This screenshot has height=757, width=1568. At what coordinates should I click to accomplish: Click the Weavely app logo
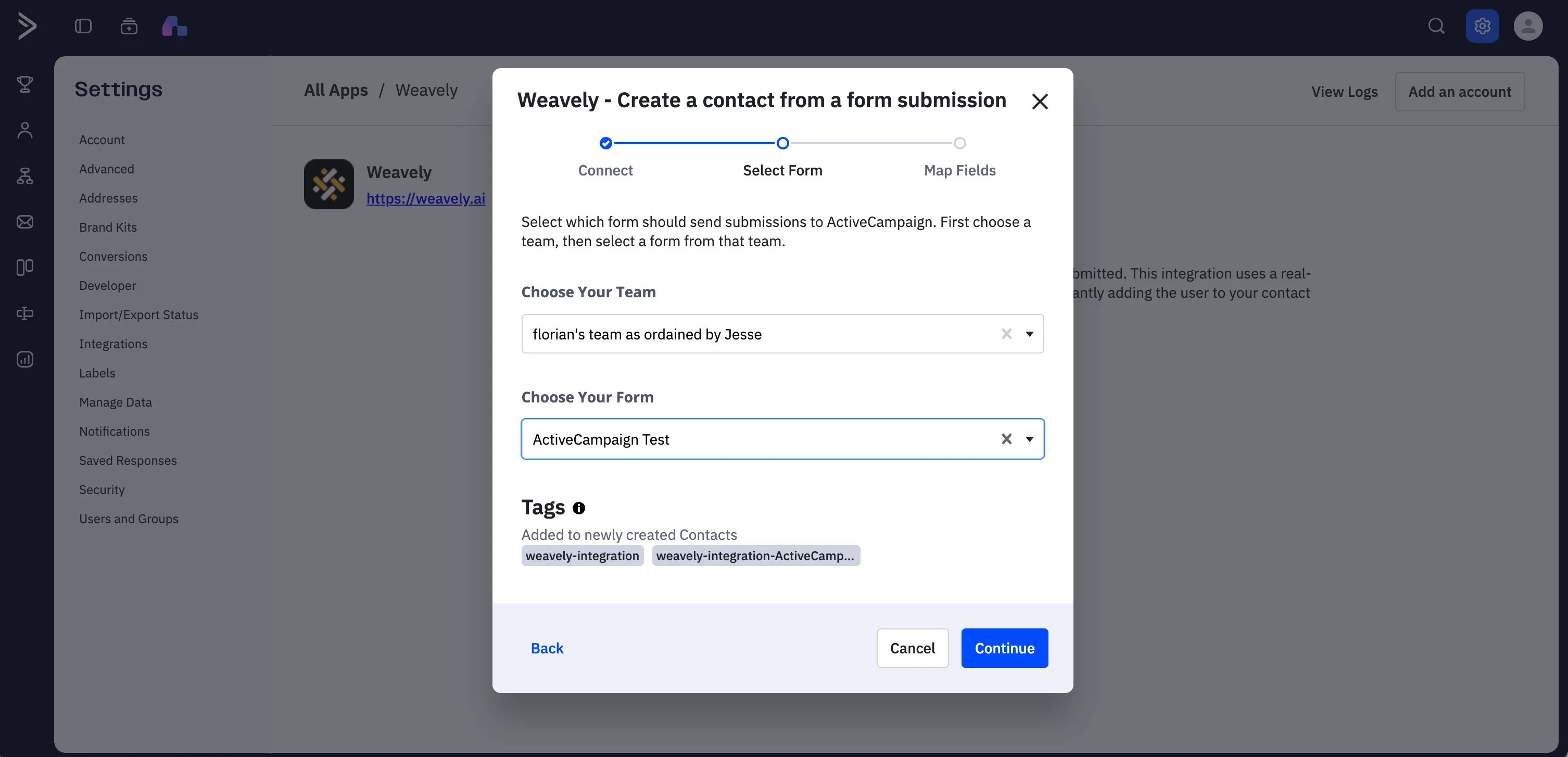[328, 184]
